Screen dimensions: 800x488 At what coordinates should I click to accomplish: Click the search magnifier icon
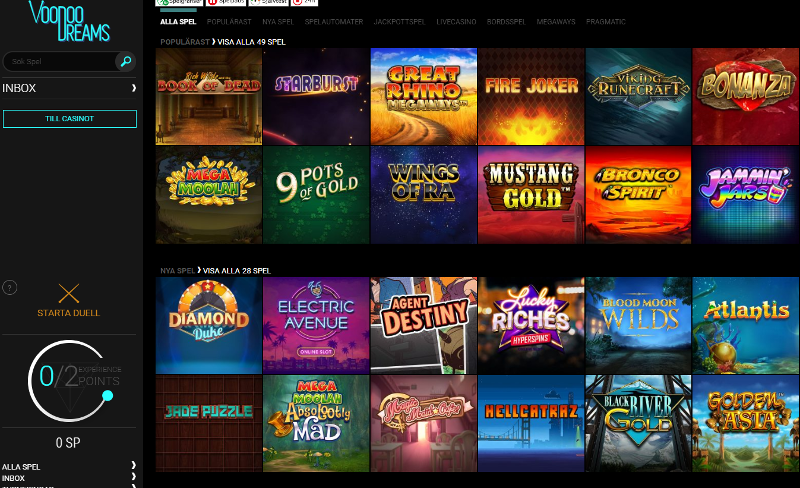[x=126, y=61]
